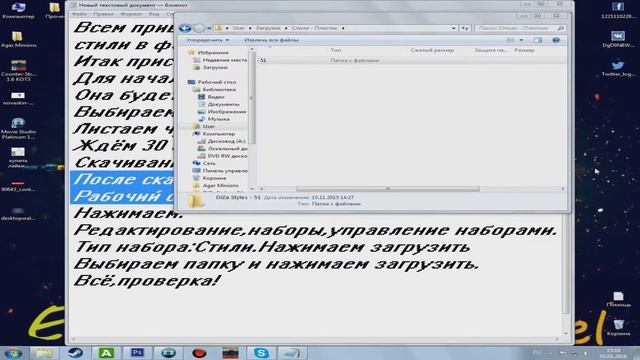
Task: Open 'Agar Minions' in navigation tree
Action: (x=220, y=185)
